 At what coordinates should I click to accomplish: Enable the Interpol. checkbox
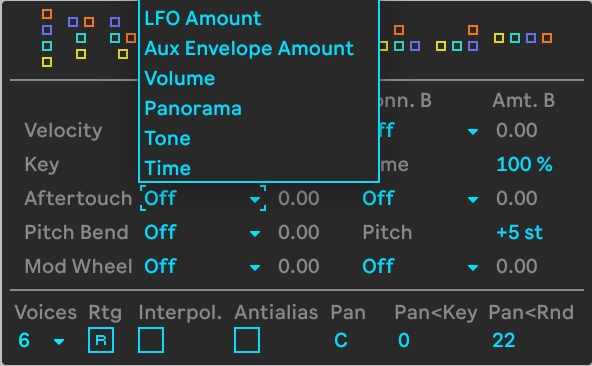click(151, 340)
